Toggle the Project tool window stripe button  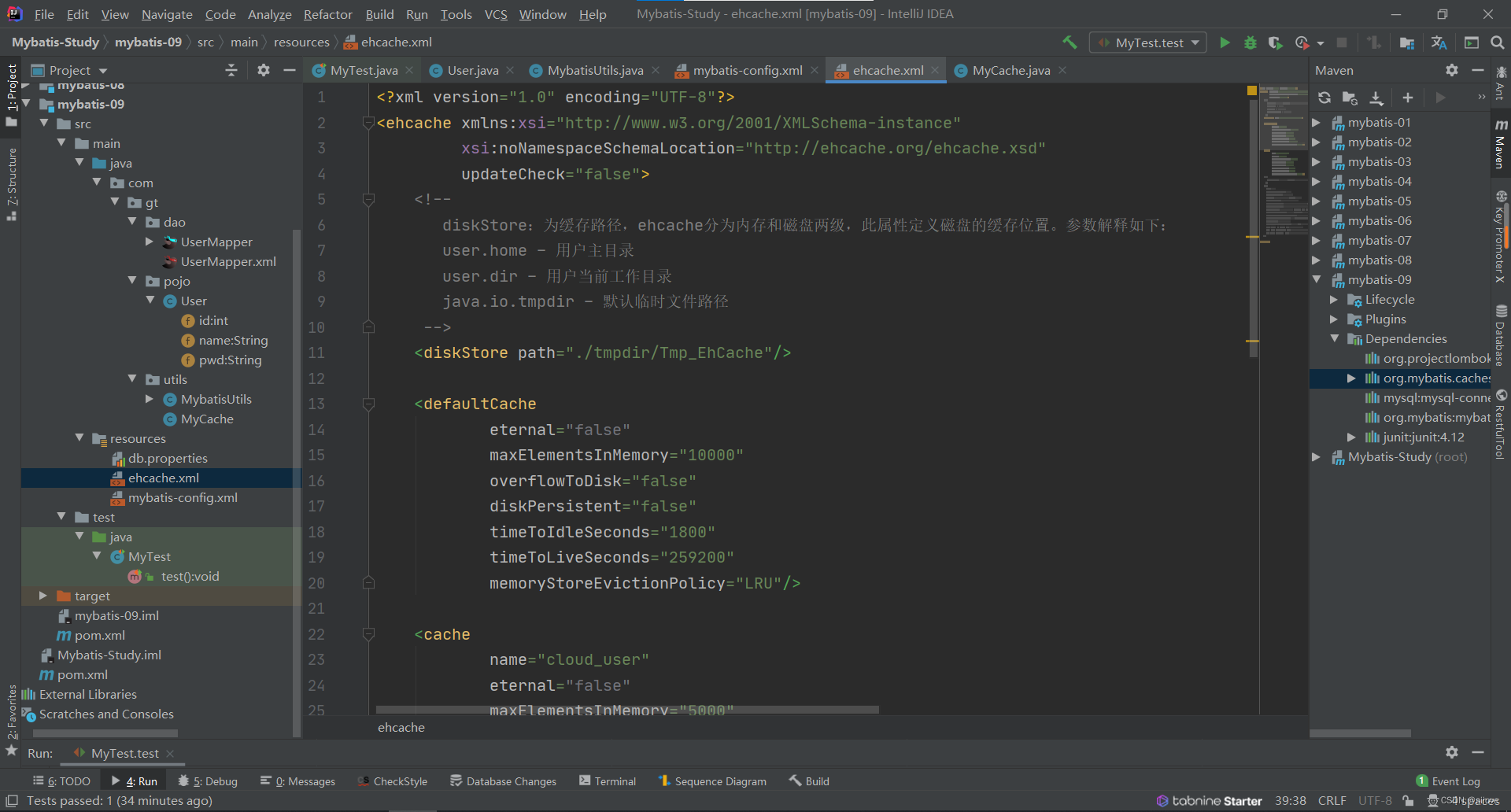pos(11,95)
